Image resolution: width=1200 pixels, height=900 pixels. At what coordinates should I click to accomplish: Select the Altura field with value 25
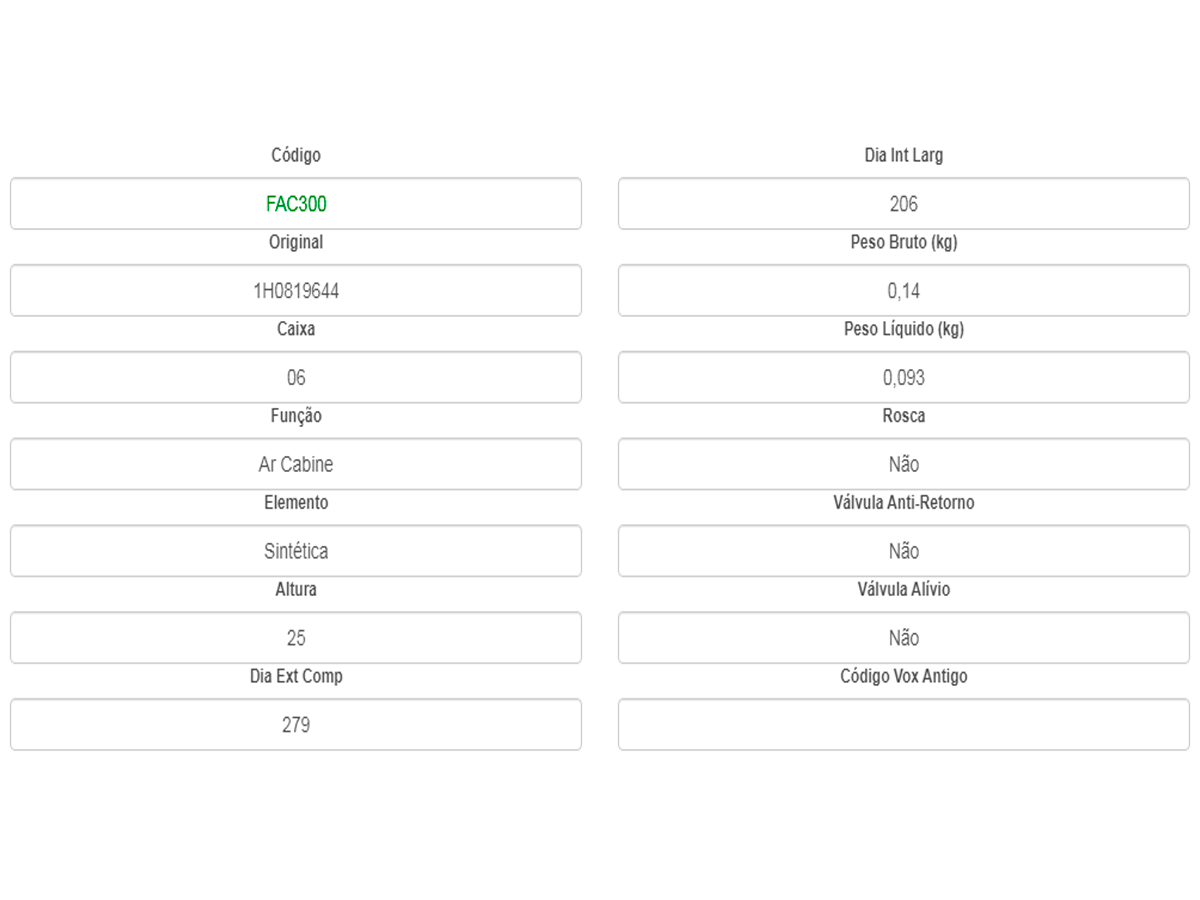point(296,638)
